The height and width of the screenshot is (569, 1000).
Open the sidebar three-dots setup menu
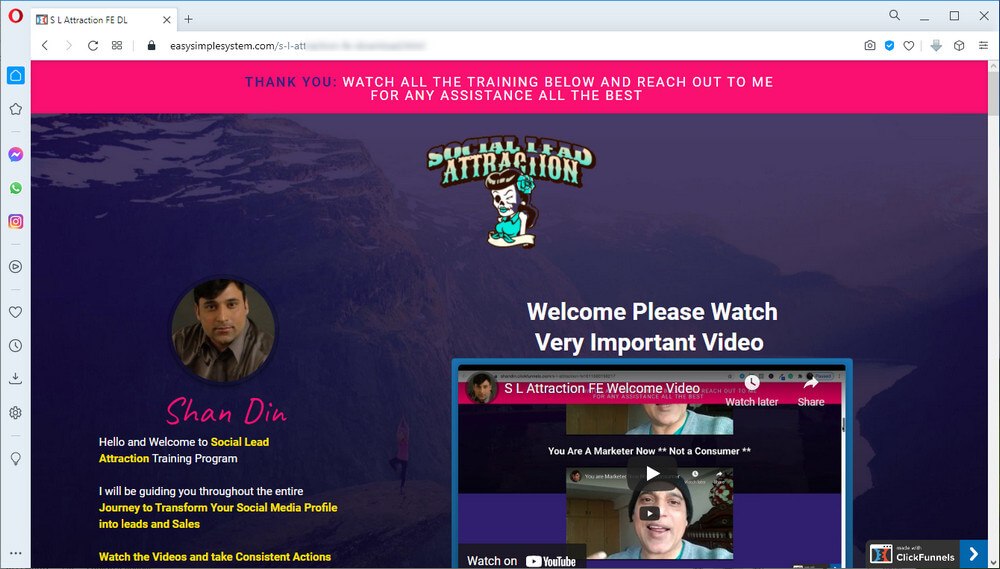16,553
